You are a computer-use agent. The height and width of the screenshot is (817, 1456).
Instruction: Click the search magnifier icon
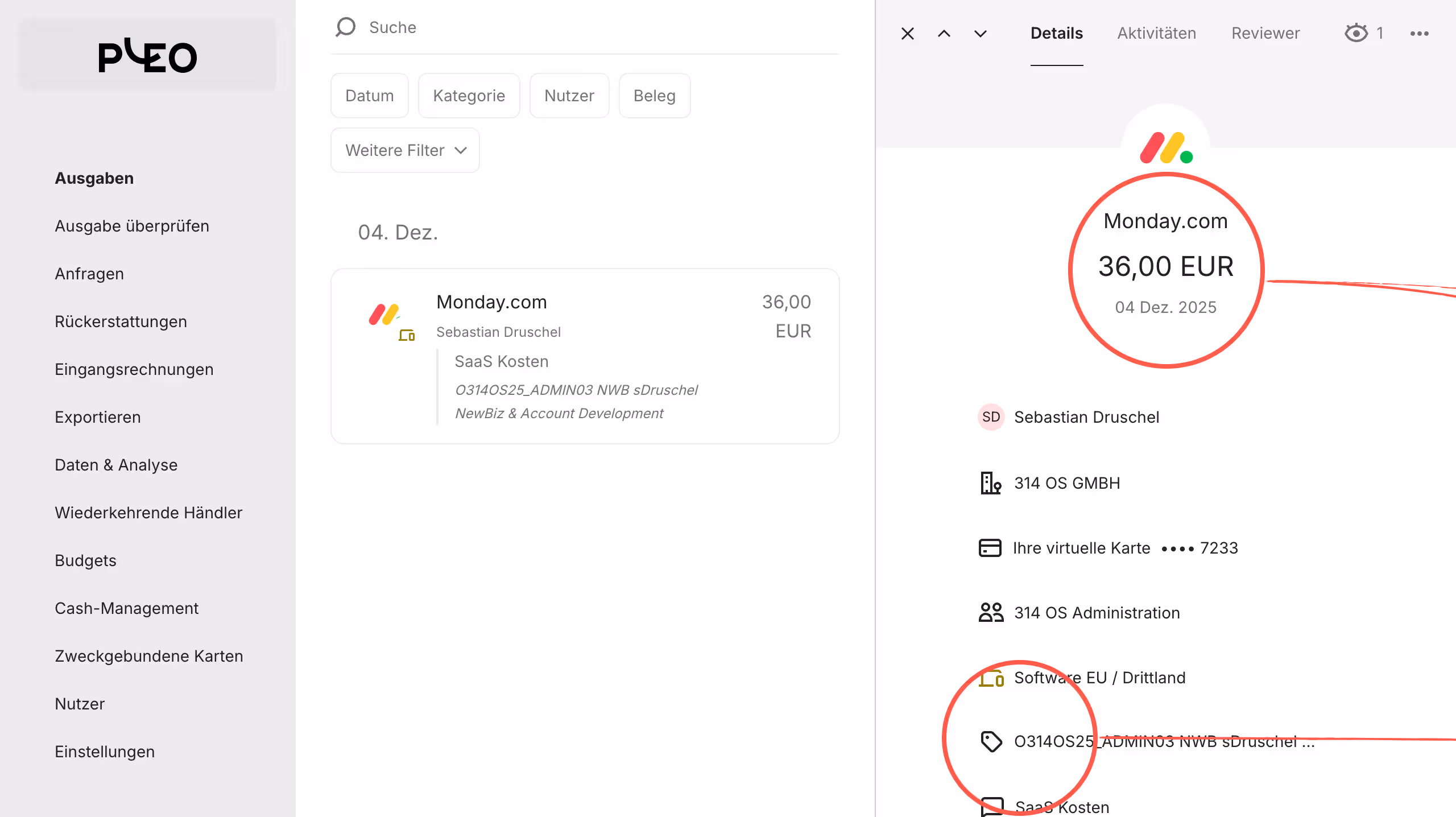[345, 27]
